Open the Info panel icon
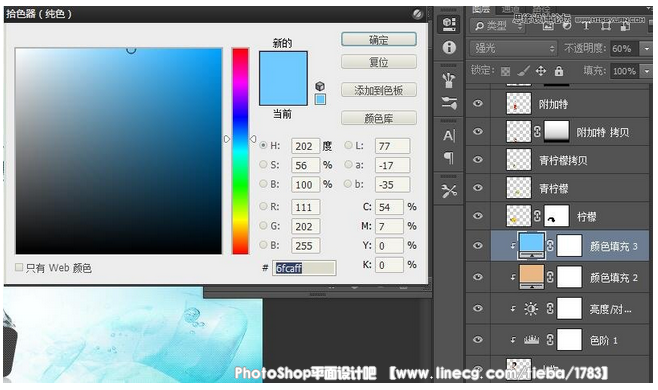The image size is (658, 390). pyautogui.click(x=449, y=47)
